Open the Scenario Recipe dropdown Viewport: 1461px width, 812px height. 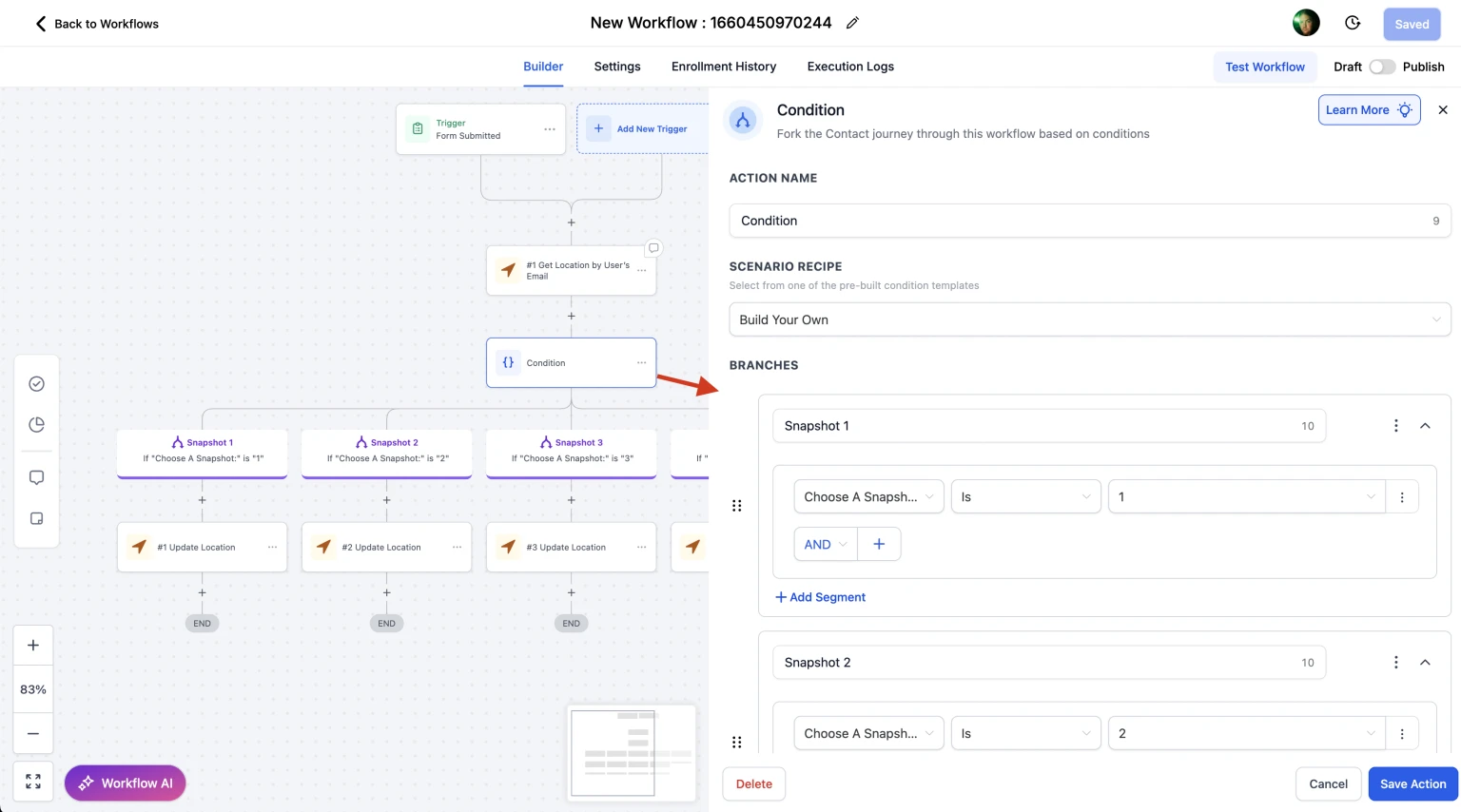(1089, 319)
